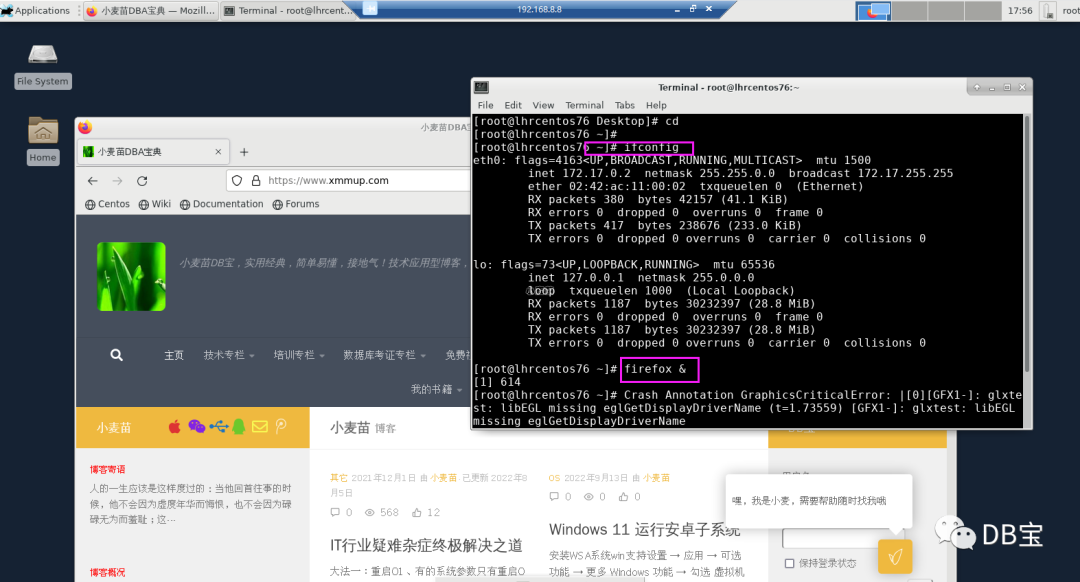This screenshot has height=582, width=1080.
Task: Open the Tabs menu in Terminal
Action: pos(625,105)
